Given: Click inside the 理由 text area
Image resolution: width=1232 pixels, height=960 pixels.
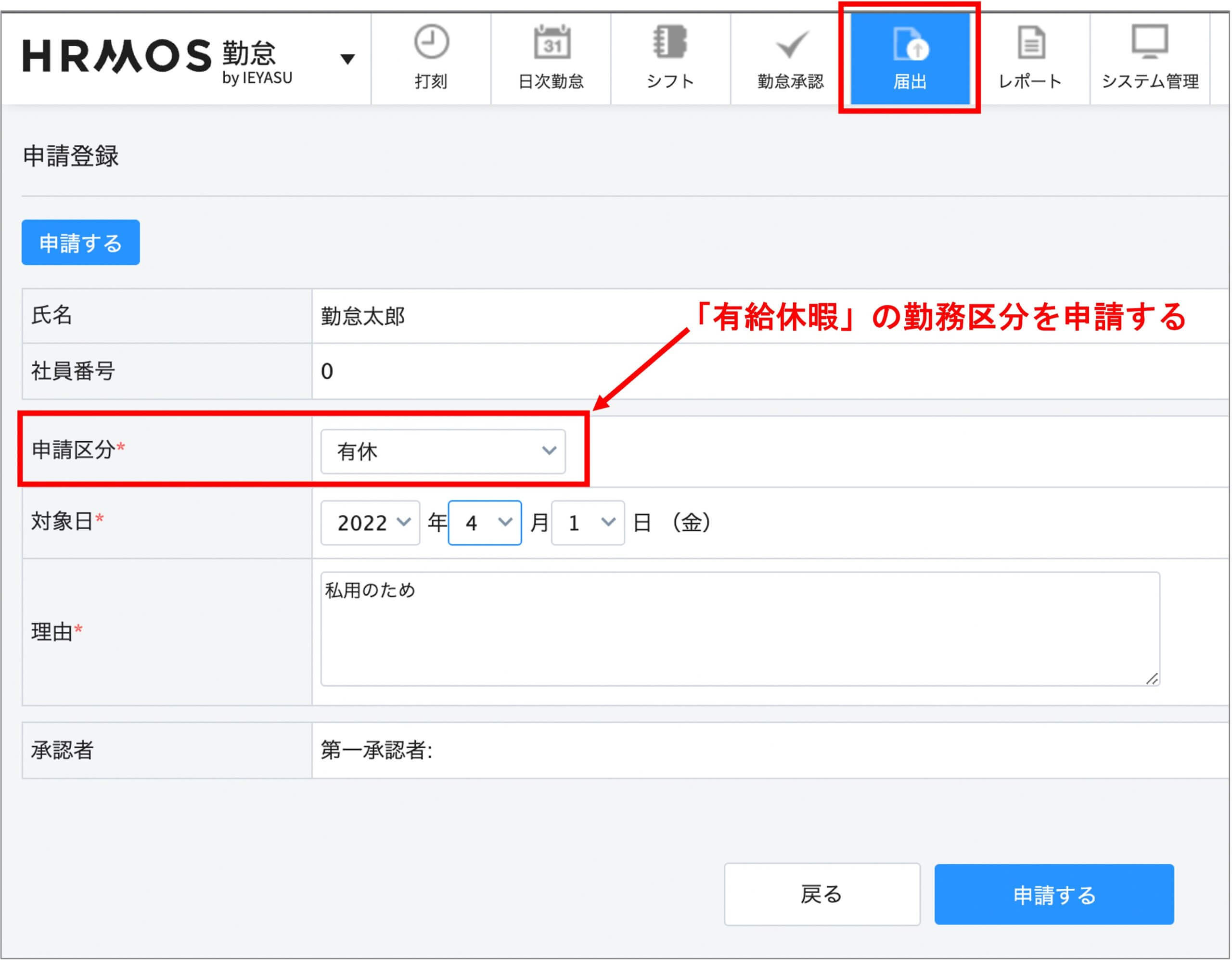Looking at the screenshot, I should pyautogui.click(x=739, y=629).
